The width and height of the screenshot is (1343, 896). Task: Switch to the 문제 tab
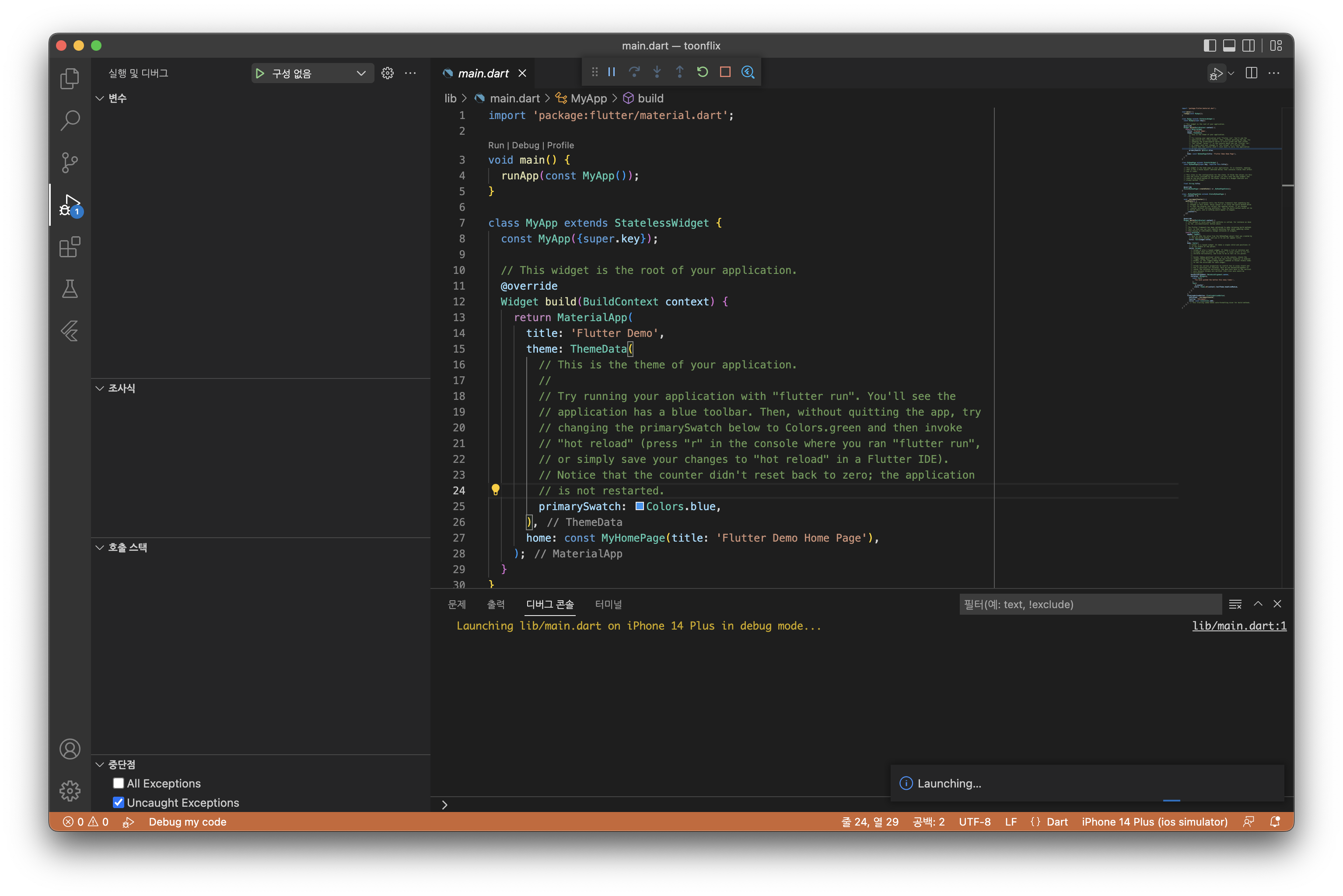[456, 604]
